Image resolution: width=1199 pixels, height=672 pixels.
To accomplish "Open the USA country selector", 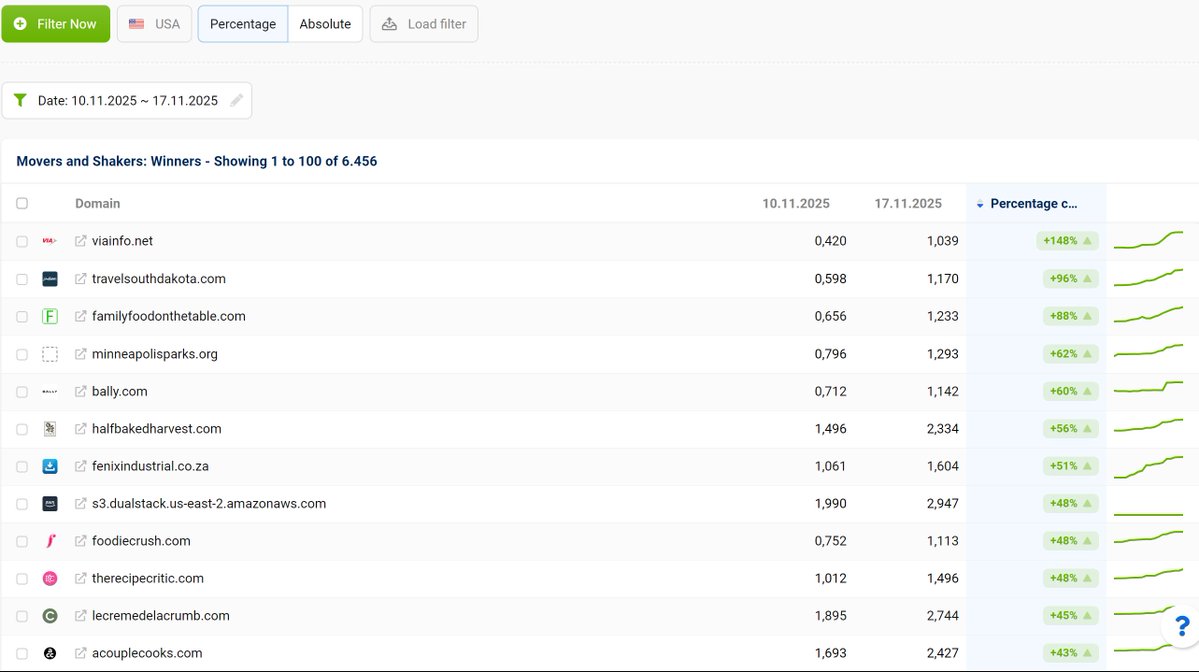I will coord(154,24).
